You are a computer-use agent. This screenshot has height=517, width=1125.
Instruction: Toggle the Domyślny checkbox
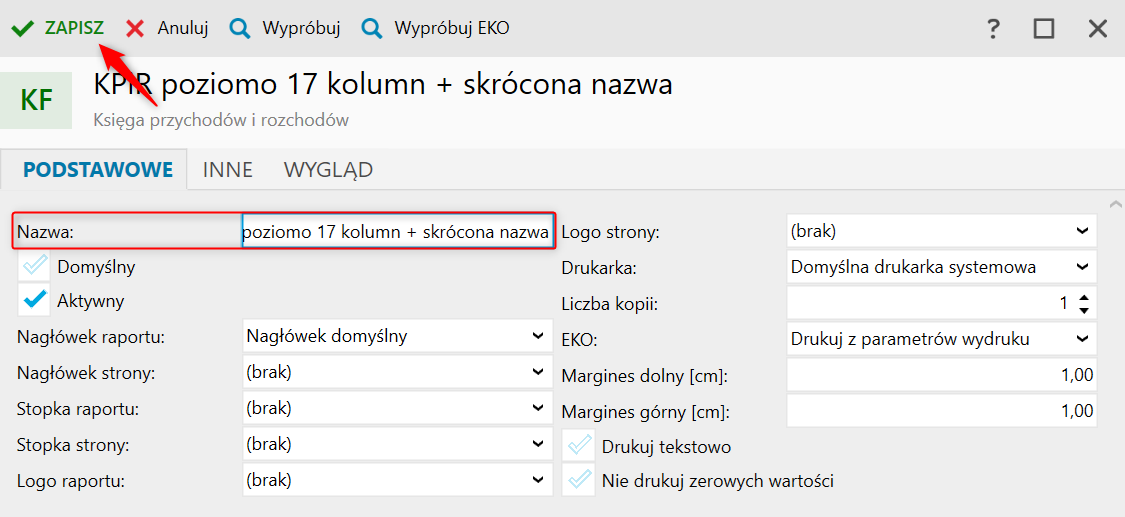(x=36, y=267)
